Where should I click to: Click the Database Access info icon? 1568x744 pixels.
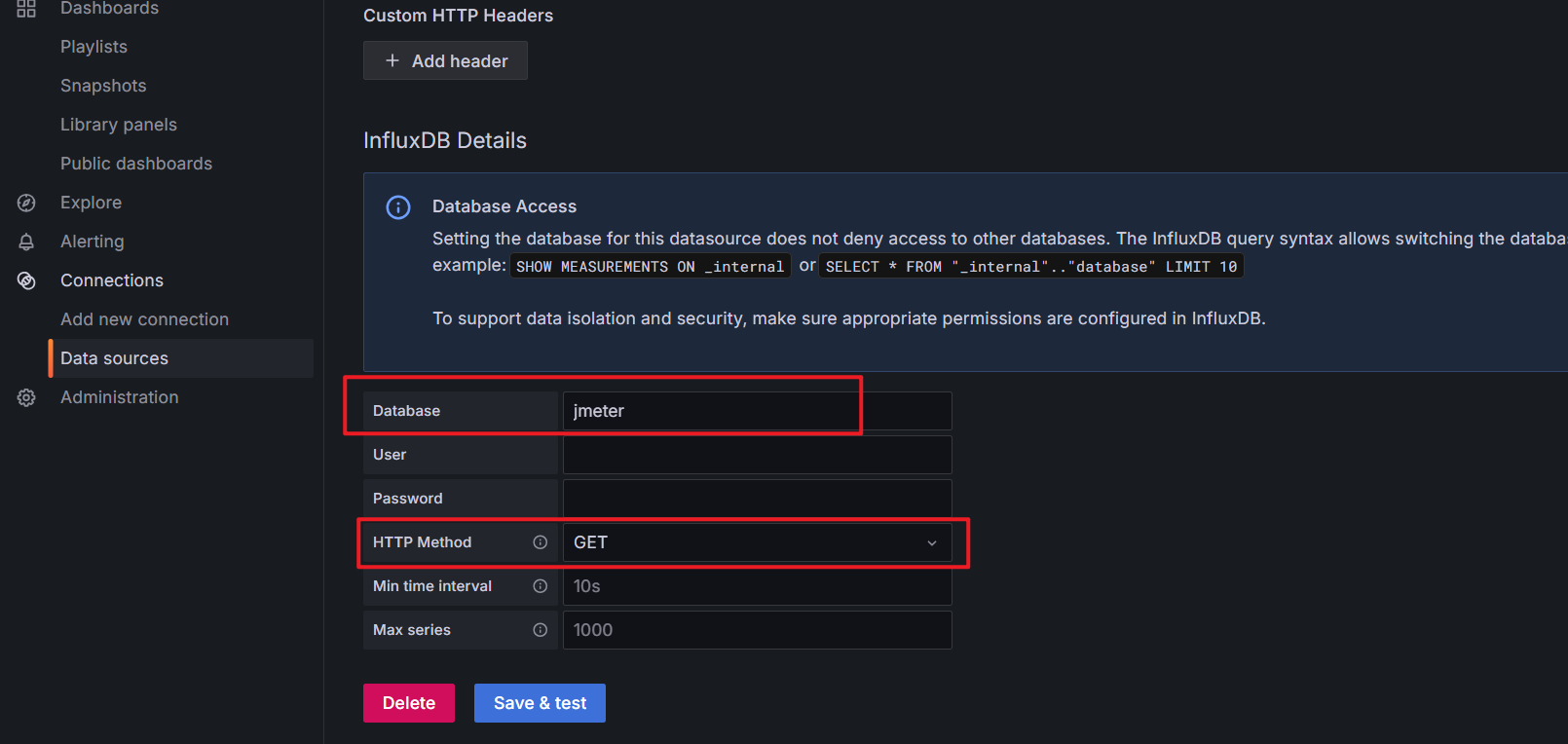tap(398, 207)
